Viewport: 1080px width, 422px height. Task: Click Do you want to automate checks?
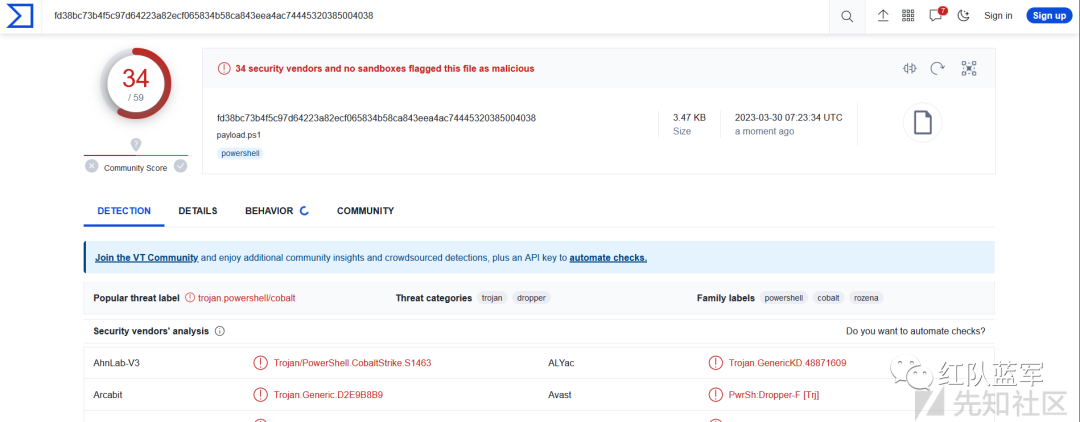[x=915, y=331]
